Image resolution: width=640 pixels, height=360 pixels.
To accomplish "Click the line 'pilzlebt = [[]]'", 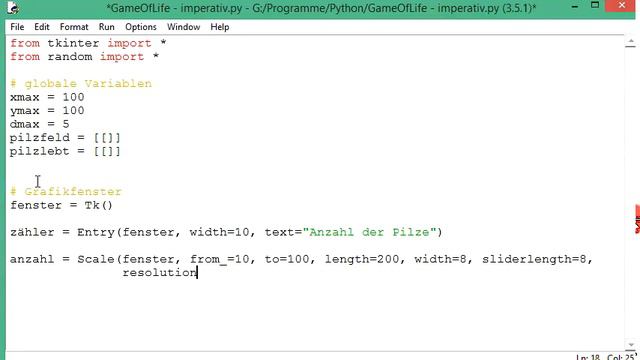I will point(65,151).
